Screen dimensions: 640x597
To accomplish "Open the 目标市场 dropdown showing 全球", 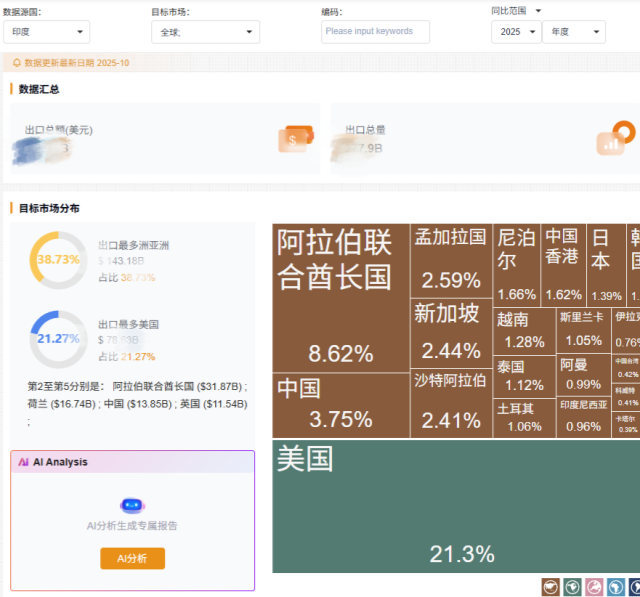I will pos(205,32).
